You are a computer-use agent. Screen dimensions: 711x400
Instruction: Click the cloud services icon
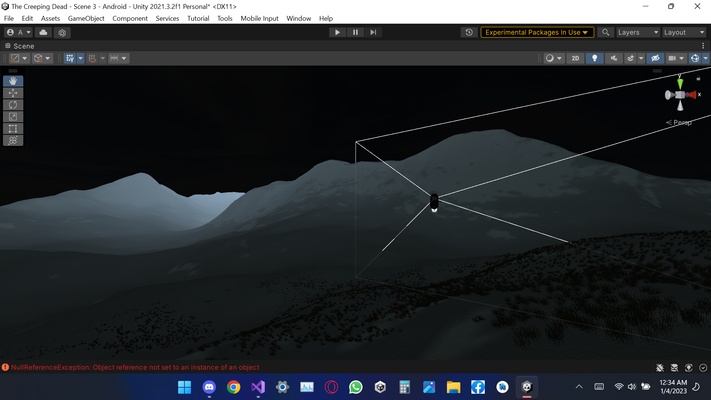pyautogui.click(x=44, y=32)
